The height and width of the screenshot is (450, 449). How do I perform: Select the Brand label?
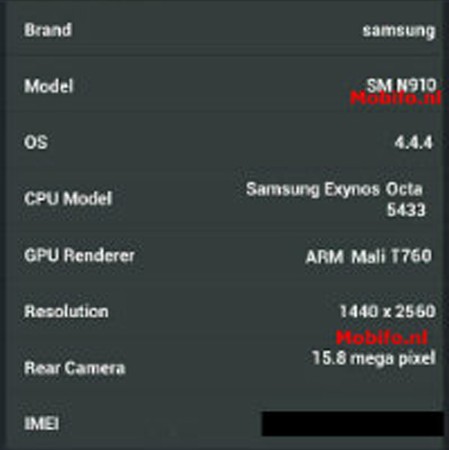48,30
